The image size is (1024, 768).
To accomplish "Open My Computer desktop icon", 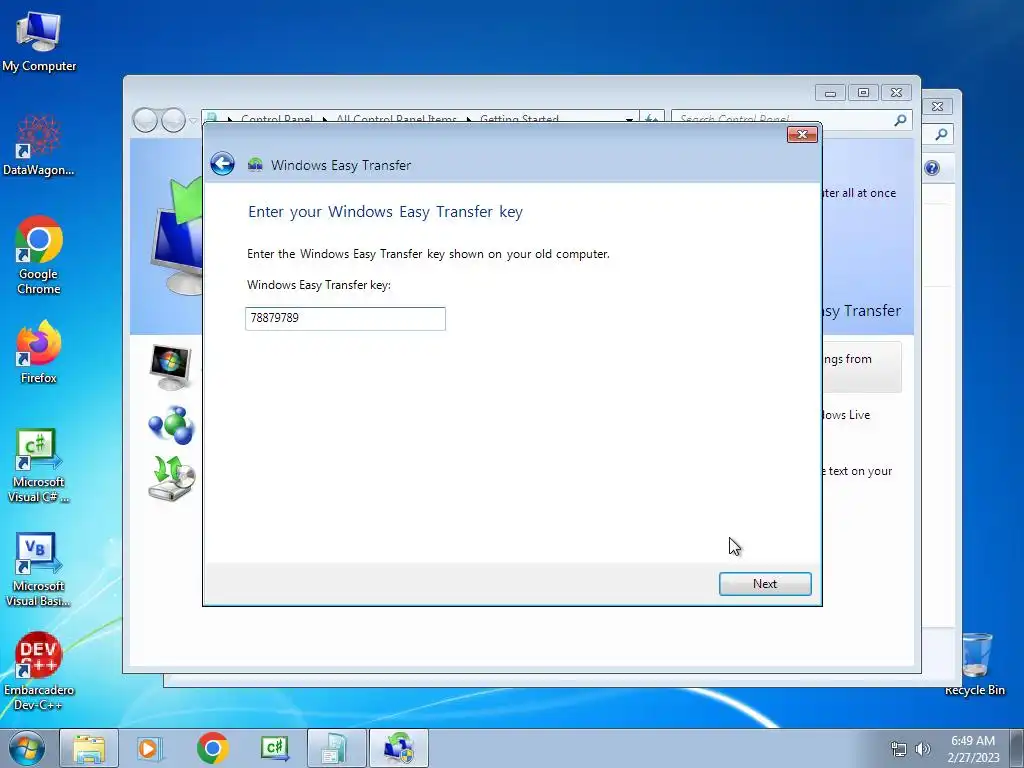I will (39, 41).
